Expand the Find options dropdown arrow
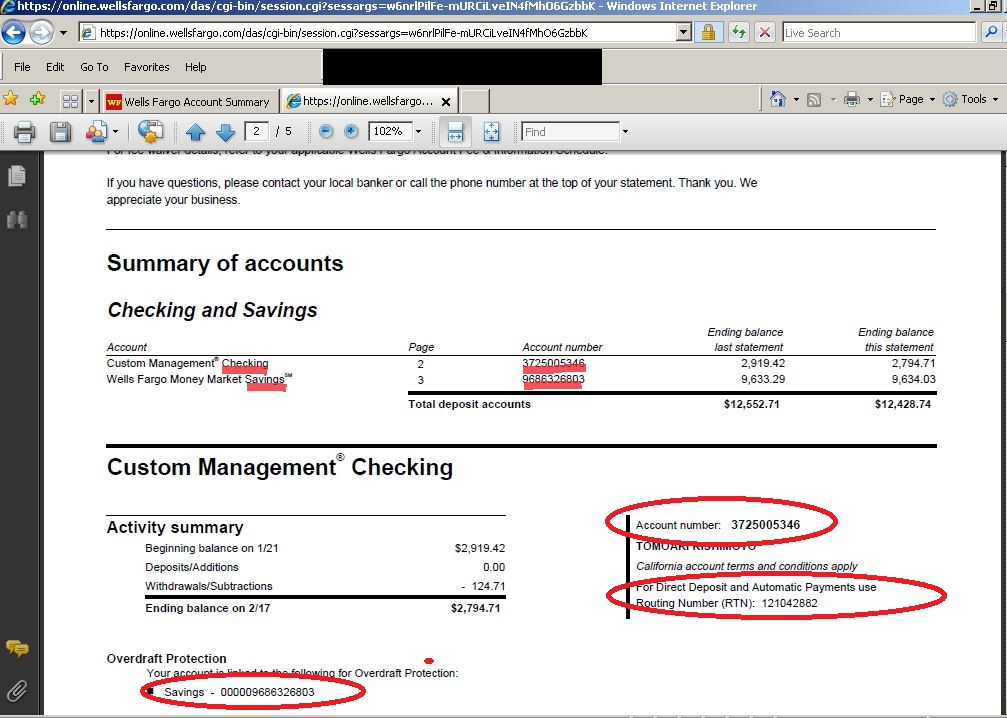 pyautogui.click(x=625, y=132)
